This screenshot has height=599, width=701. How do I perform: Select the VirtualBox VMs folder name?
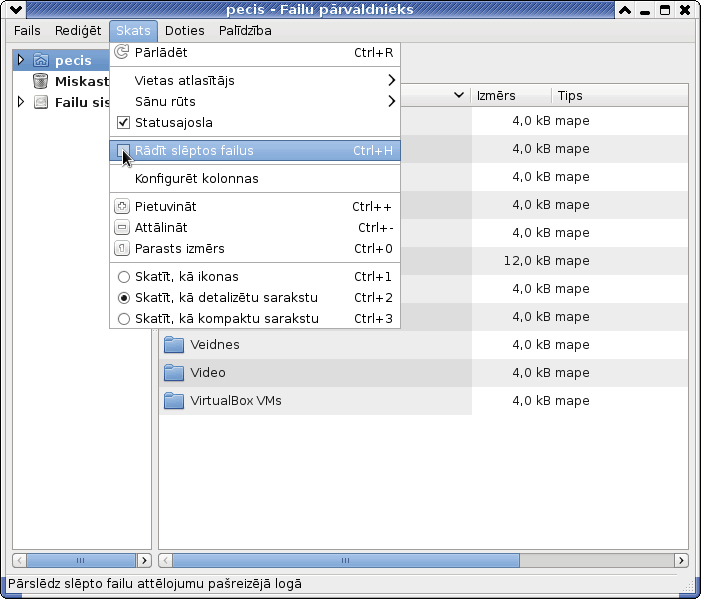point(236,401)
